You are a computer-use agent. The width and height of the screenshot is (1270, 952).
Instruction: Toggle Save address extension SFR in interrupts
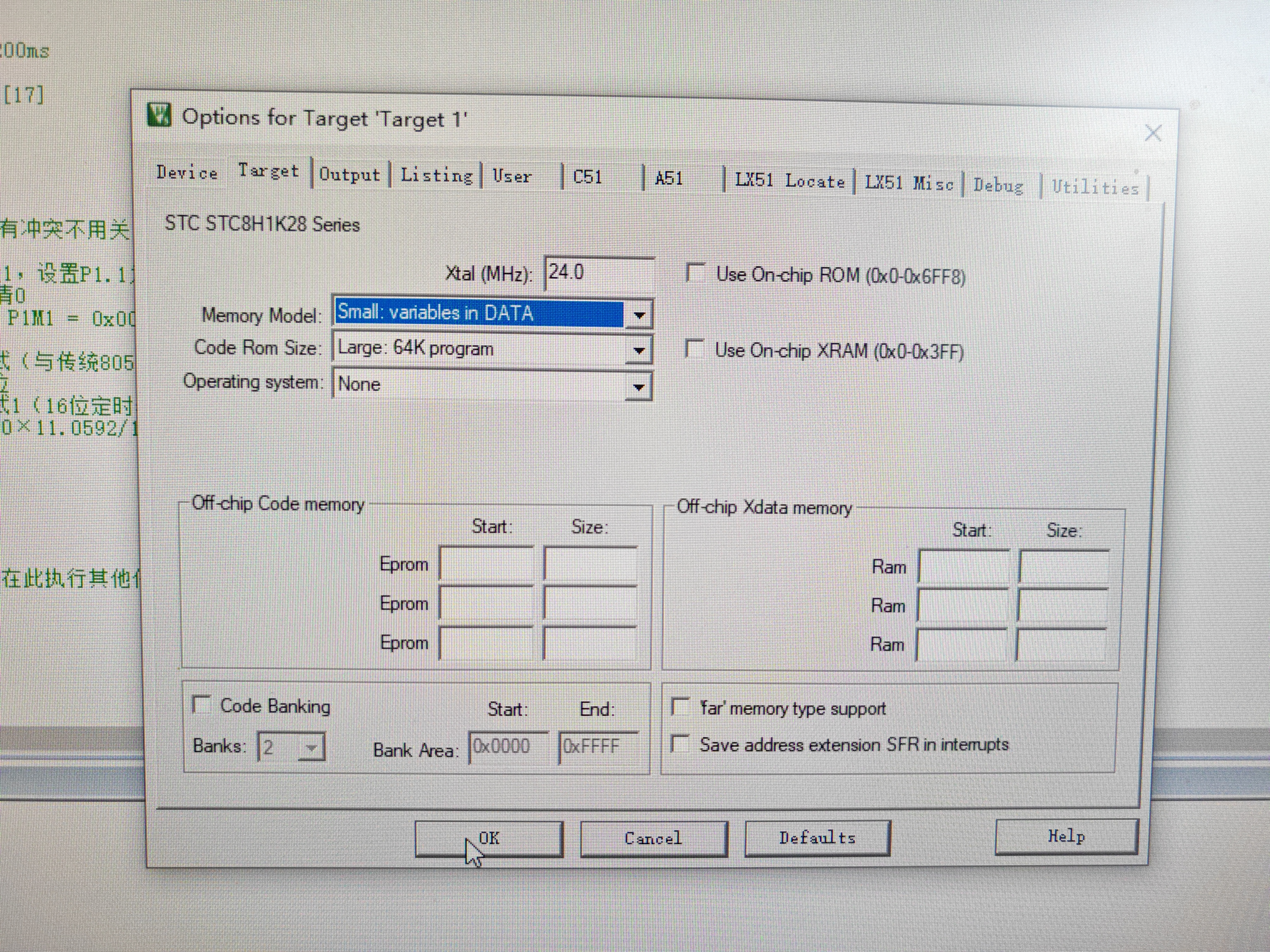pos(680,744)
